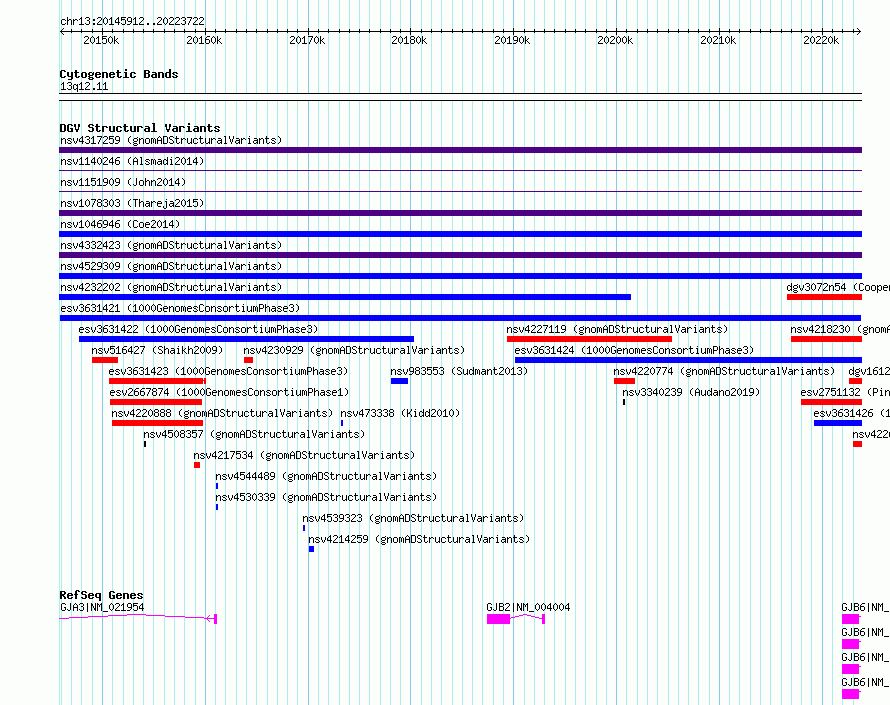
Task: Click the nsv1078303 (Thareja2015) label
Action: point(132,203)
